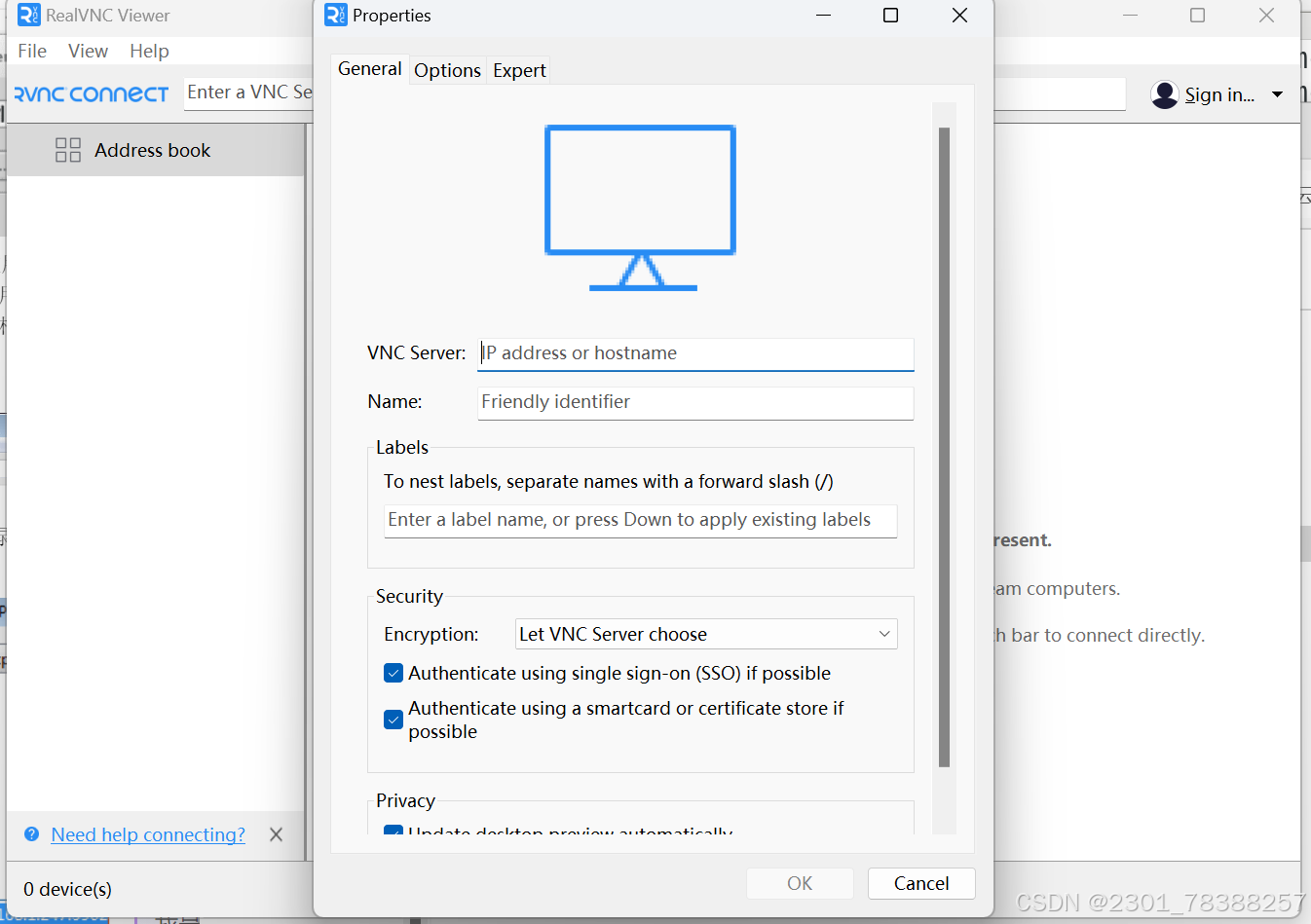Close the RealVNC Viewer main window
The width and height of the screenshot is (1311, 924).
[1266, 16]
